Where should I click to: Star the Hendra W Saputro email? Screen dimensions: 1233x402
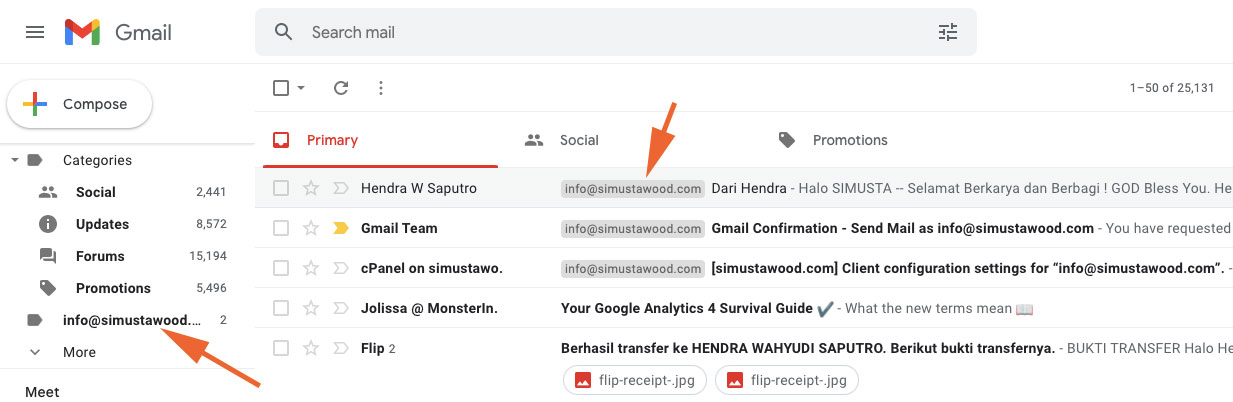(x=311, y=188)
